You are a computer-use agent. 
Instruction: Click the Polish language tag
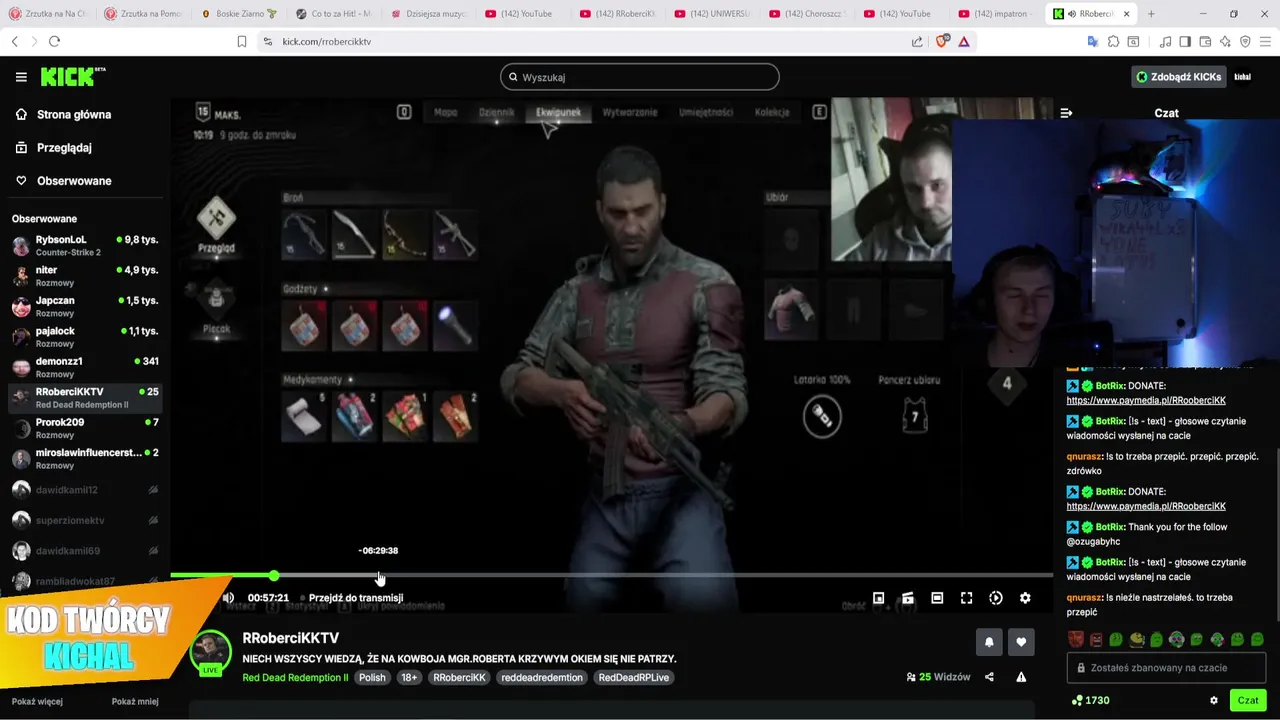[372, 677]
